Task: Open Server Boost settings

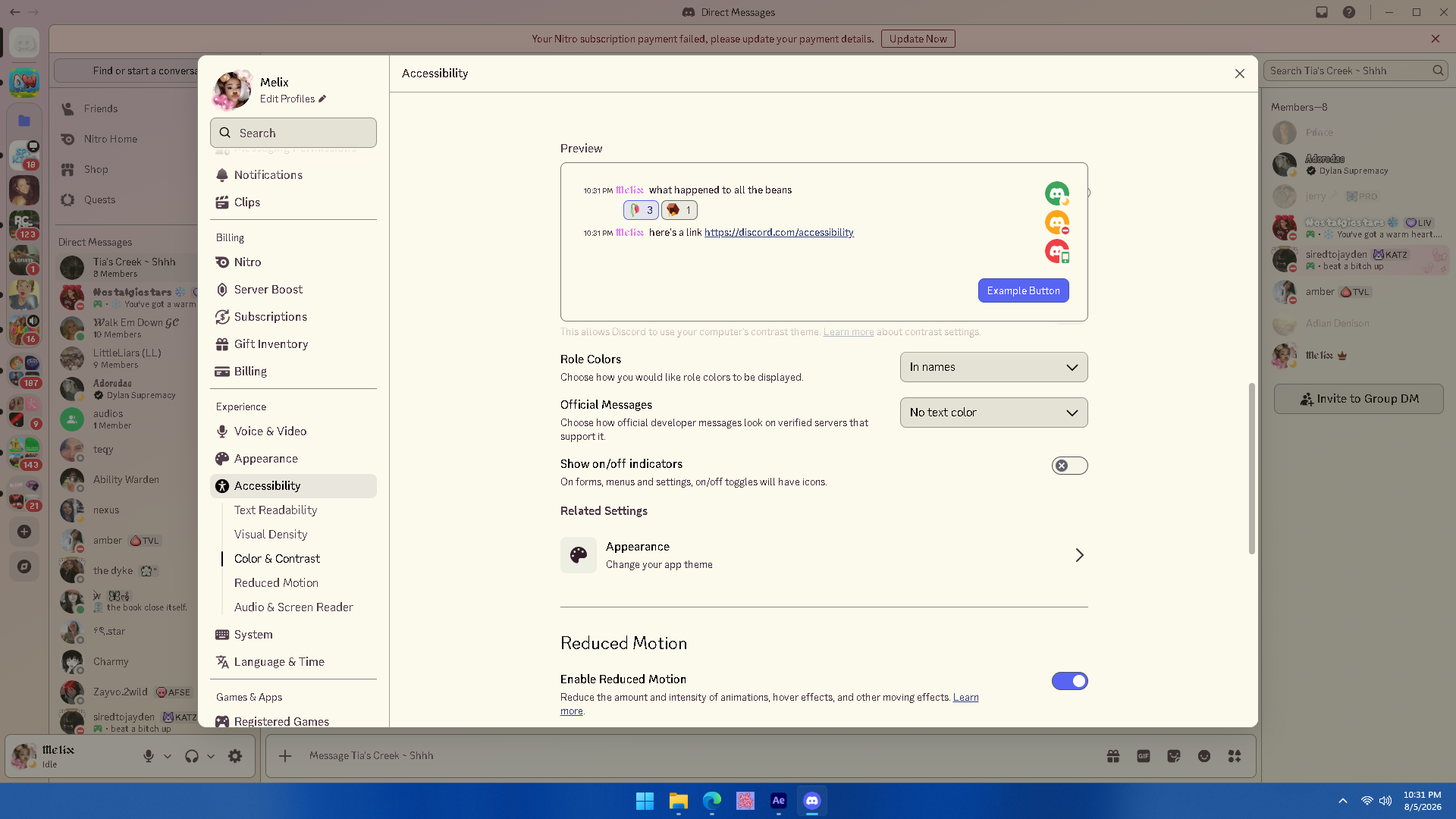Action: click(293, 290)
